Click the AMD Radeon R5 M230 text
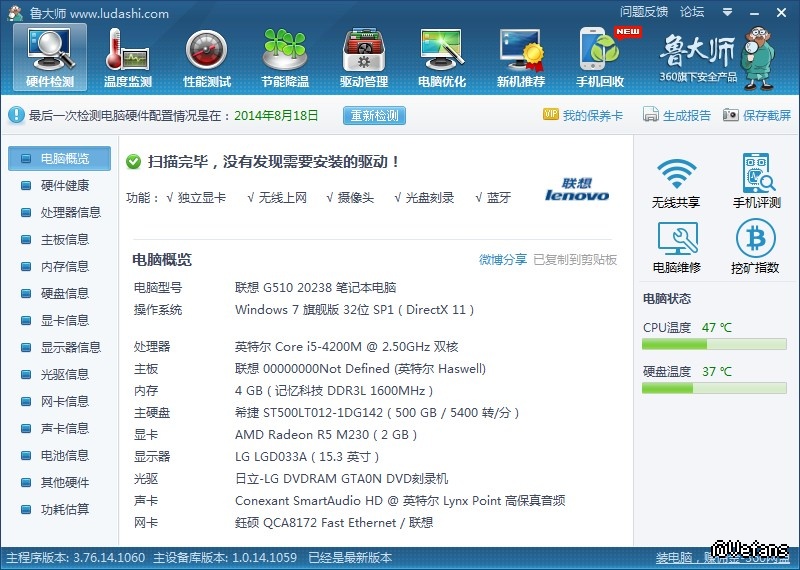 coord(326,435)
